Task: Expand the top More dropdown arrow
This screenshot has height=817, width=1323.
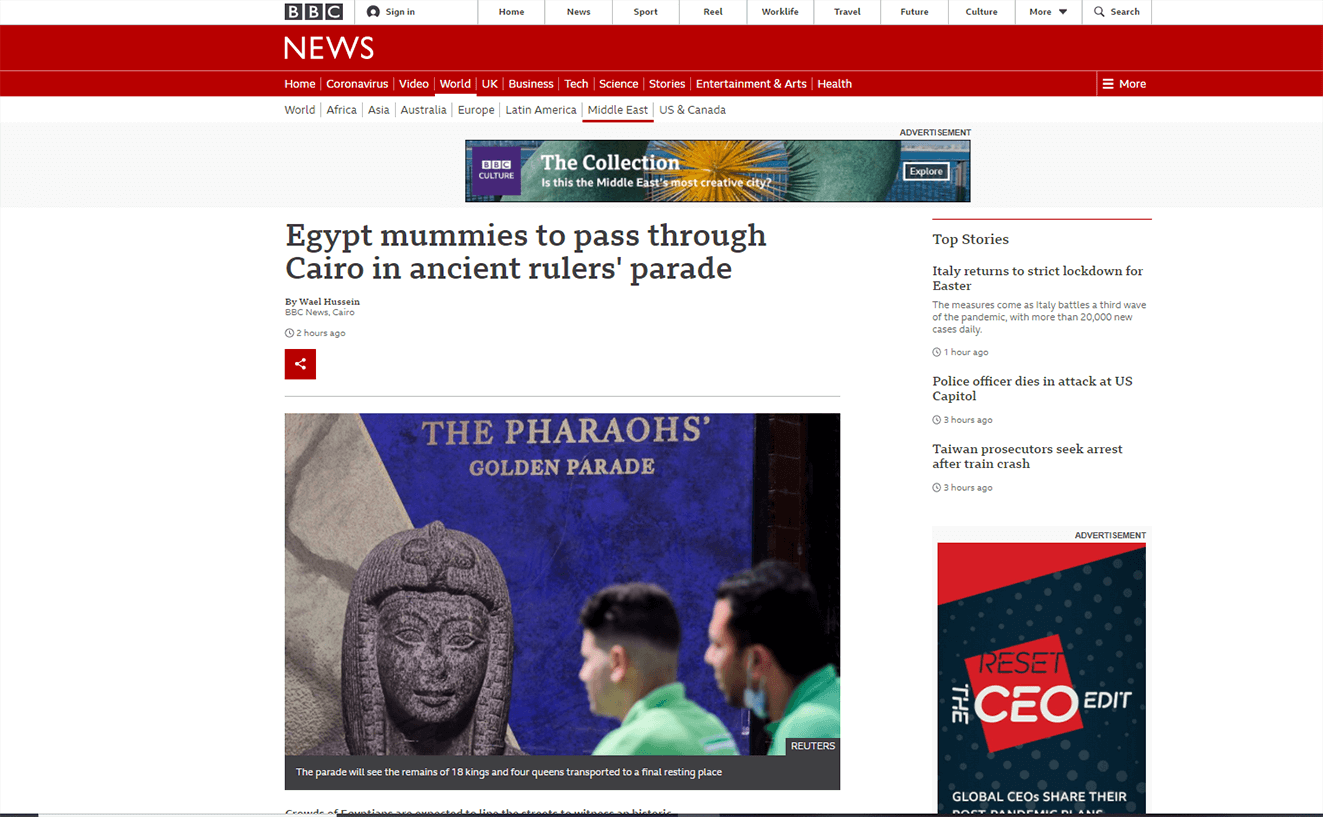Action: 1063,12
